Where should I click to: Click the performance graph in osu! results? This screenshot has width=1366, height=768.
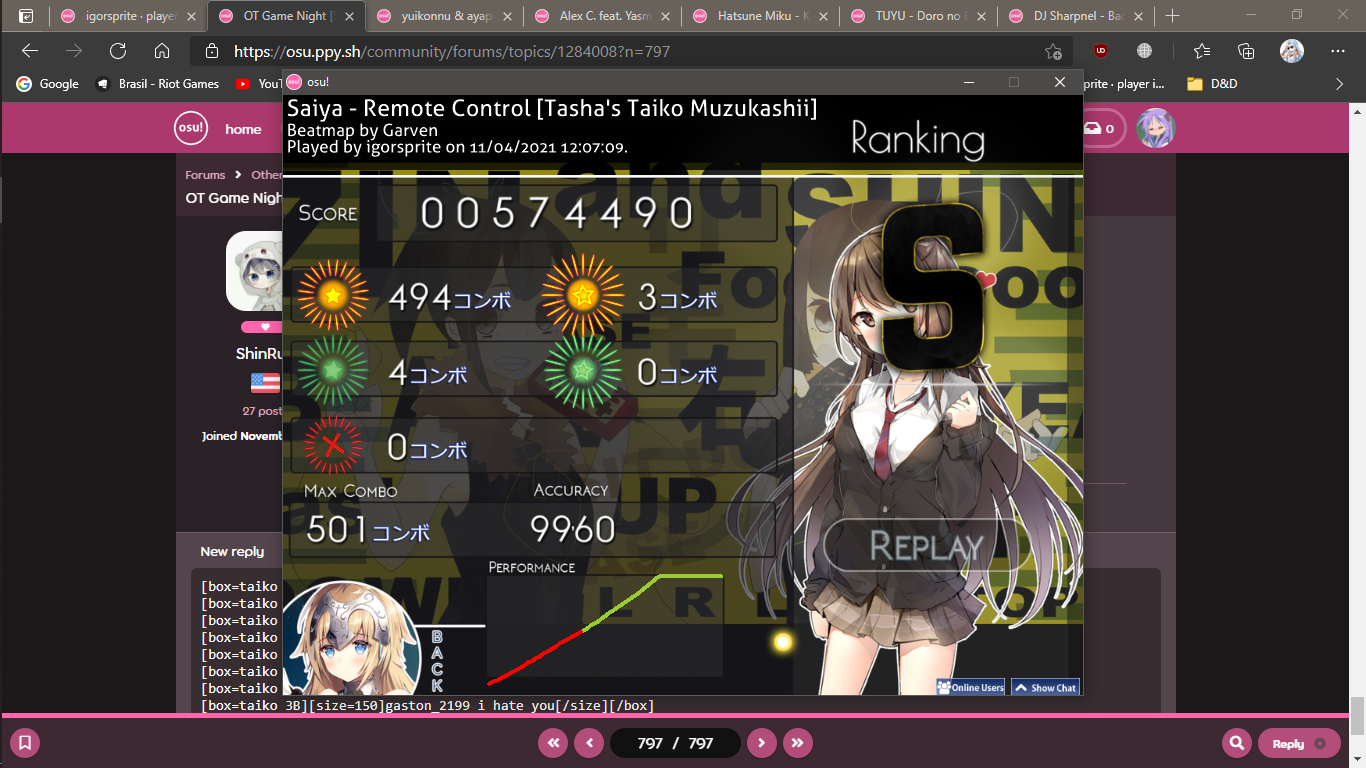click(x=605, y=628)
